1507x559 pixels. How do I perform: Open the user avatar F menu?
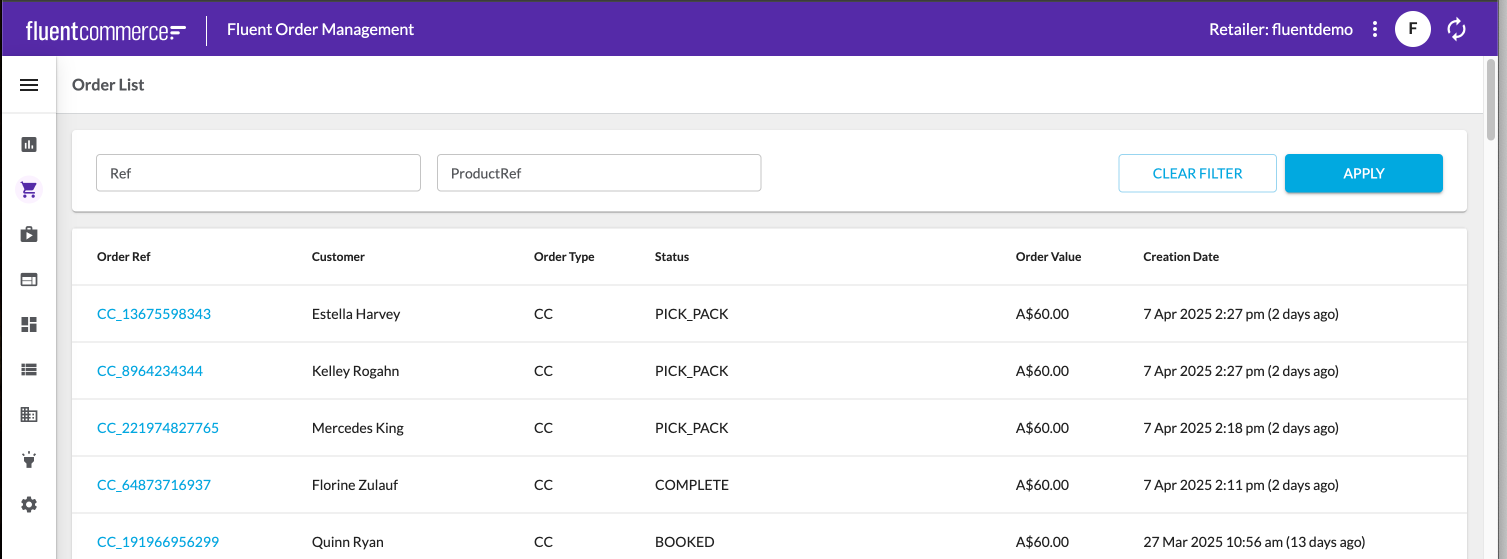tap(1412, 29)
